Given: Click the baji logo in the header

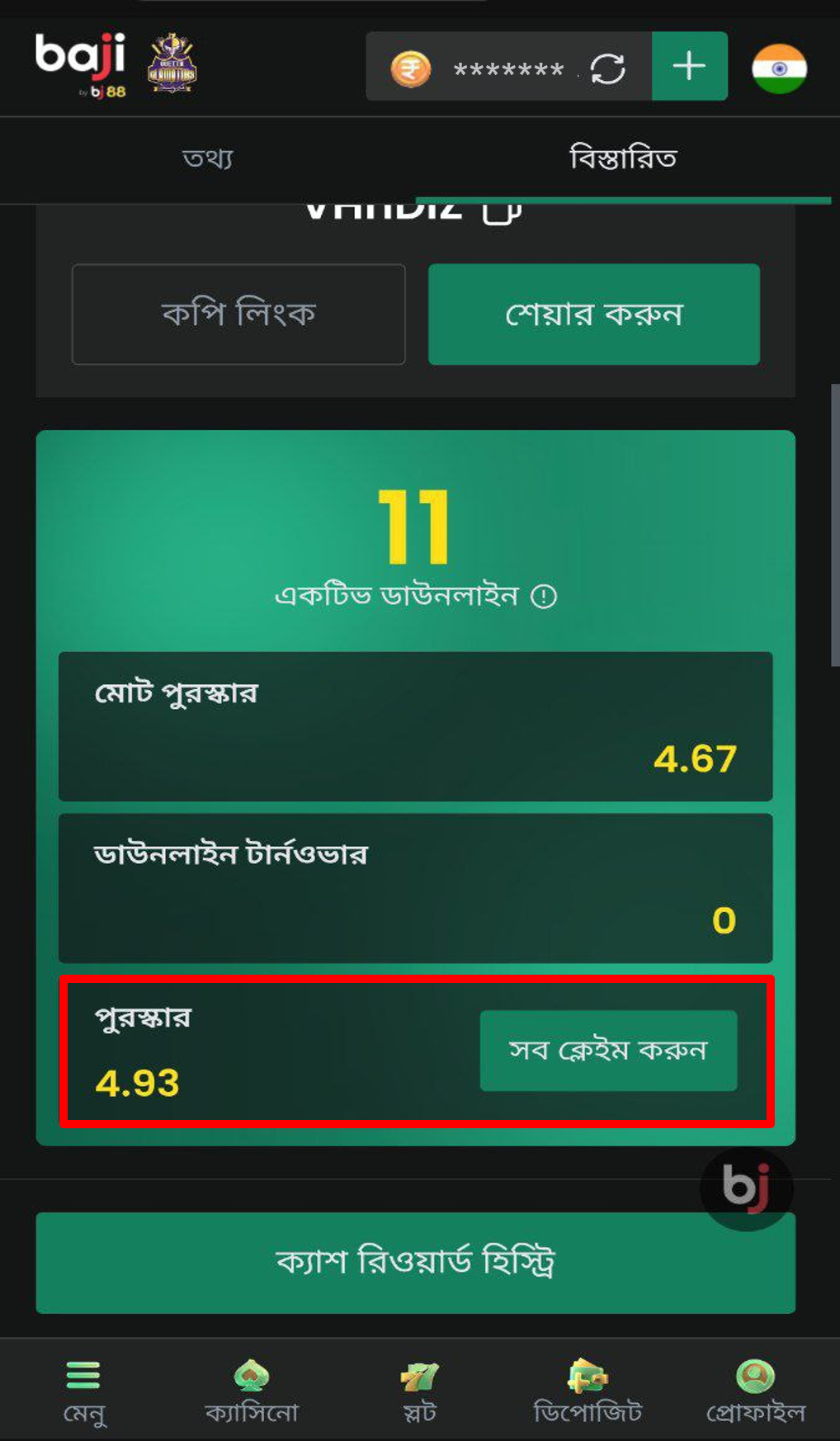Looking at the screenshot, I should point(81,65).
